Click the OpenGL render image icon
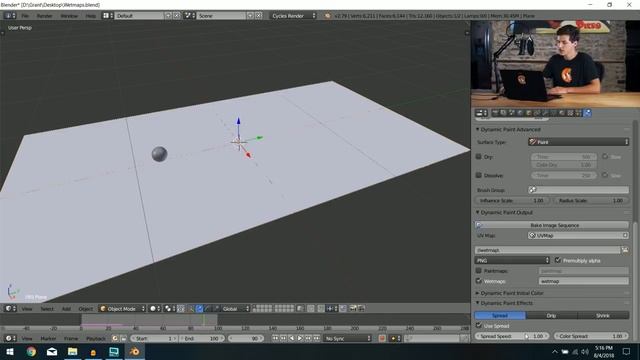Image resolution: width=640 pixels, height=360 pixels. [353, 309]
